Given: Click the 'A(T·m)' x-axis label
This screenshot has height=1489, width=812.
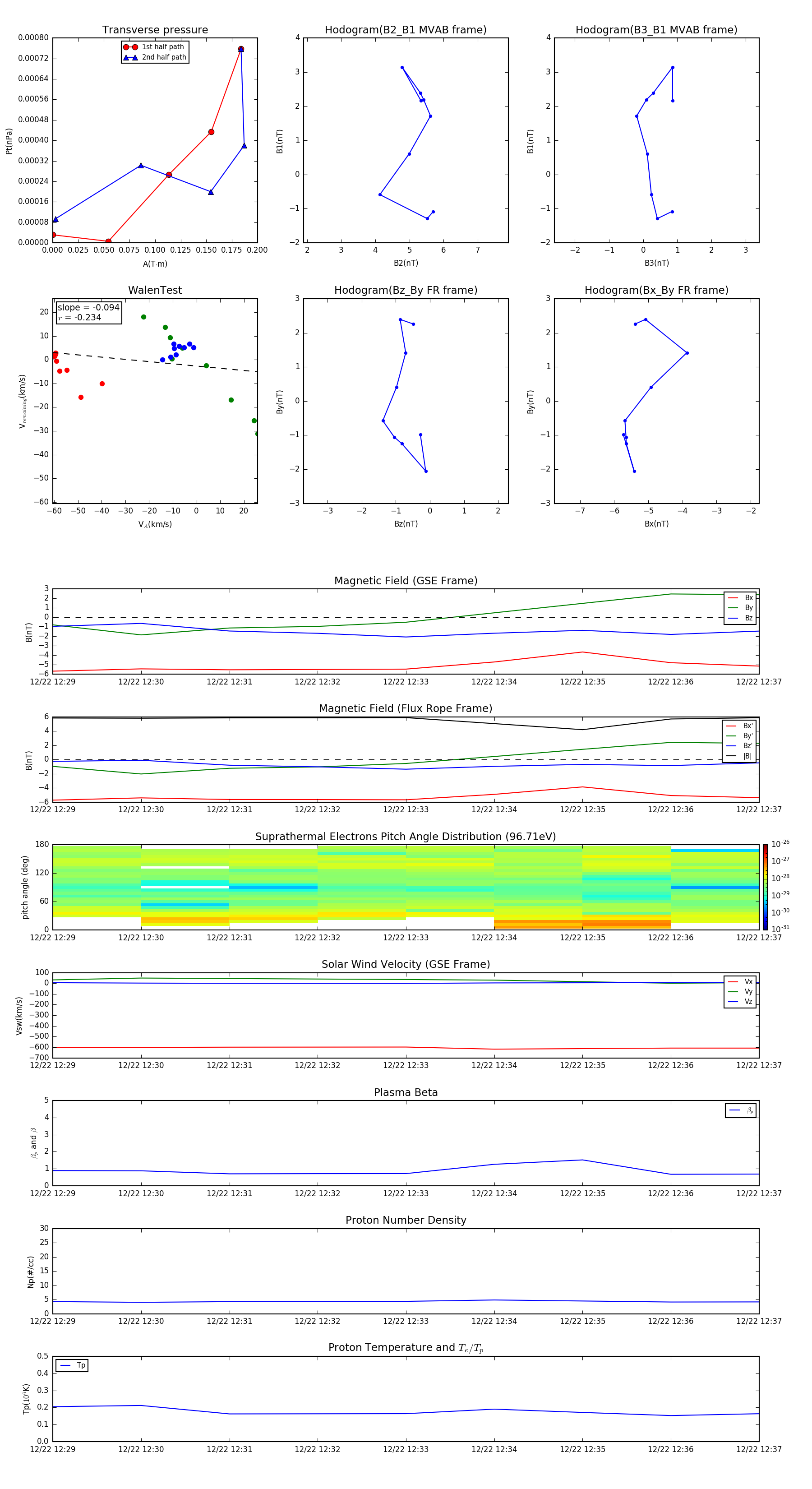Looking at the screenshot, I should [x=155, y=264].
